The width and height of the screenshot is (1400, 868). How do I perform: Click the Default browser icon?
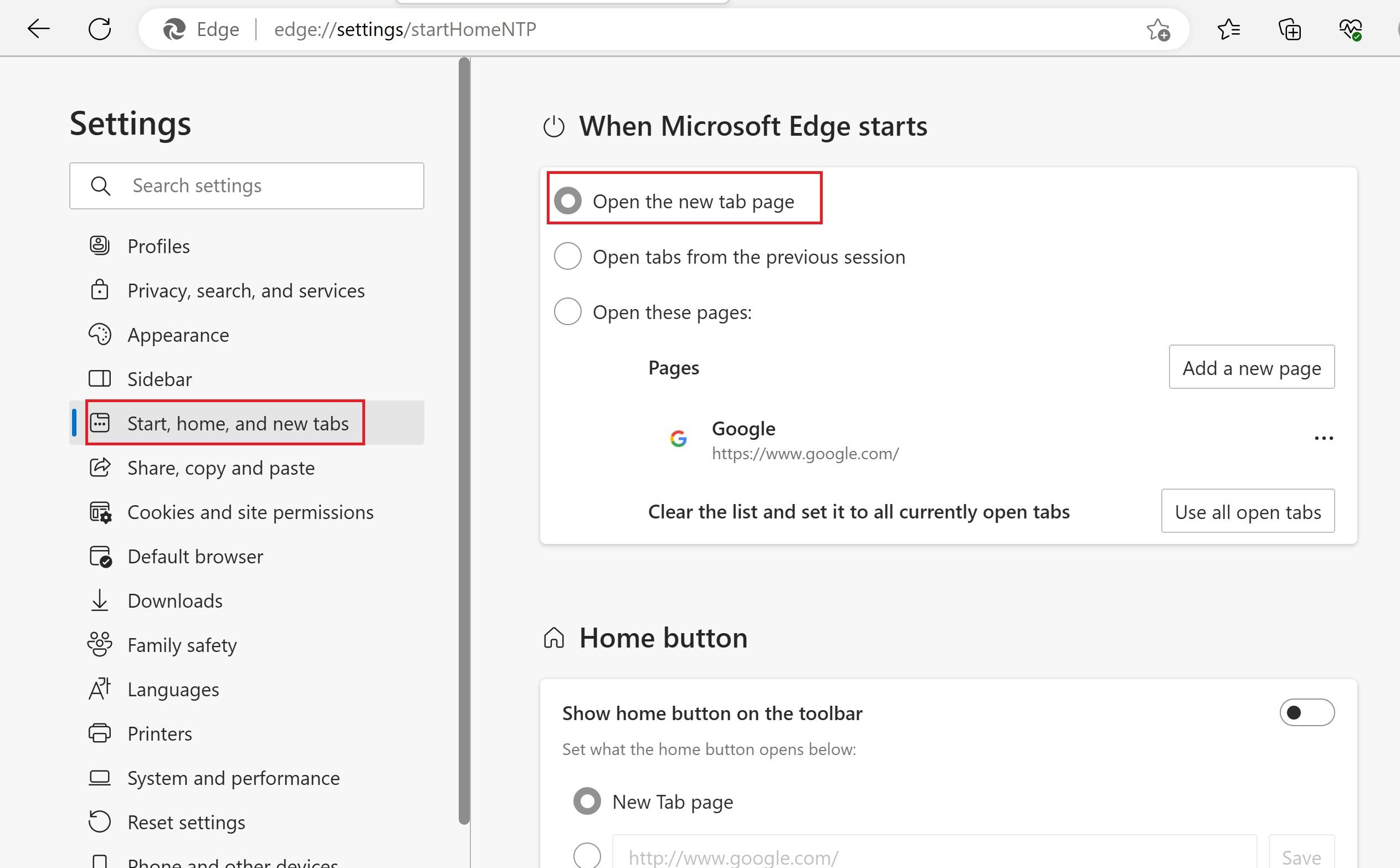[x=100, y=556]
